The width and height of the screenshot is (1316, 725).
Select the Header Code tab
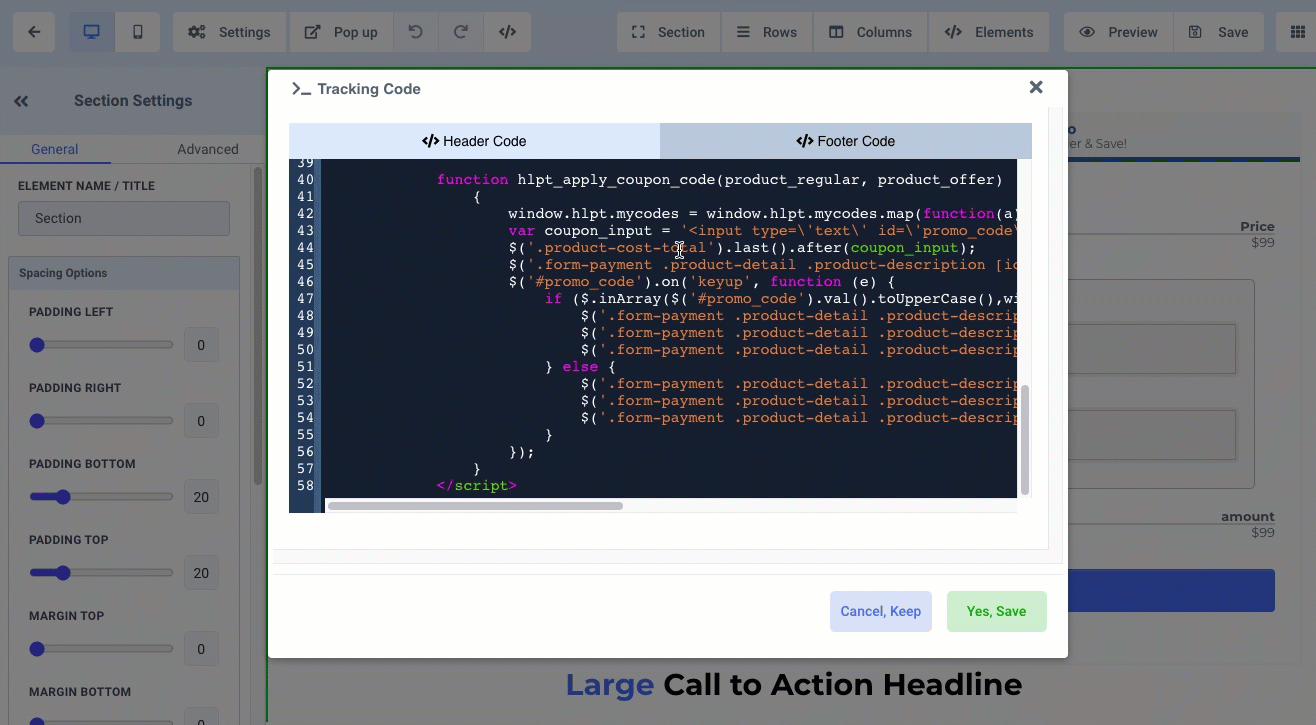[474, 141]
